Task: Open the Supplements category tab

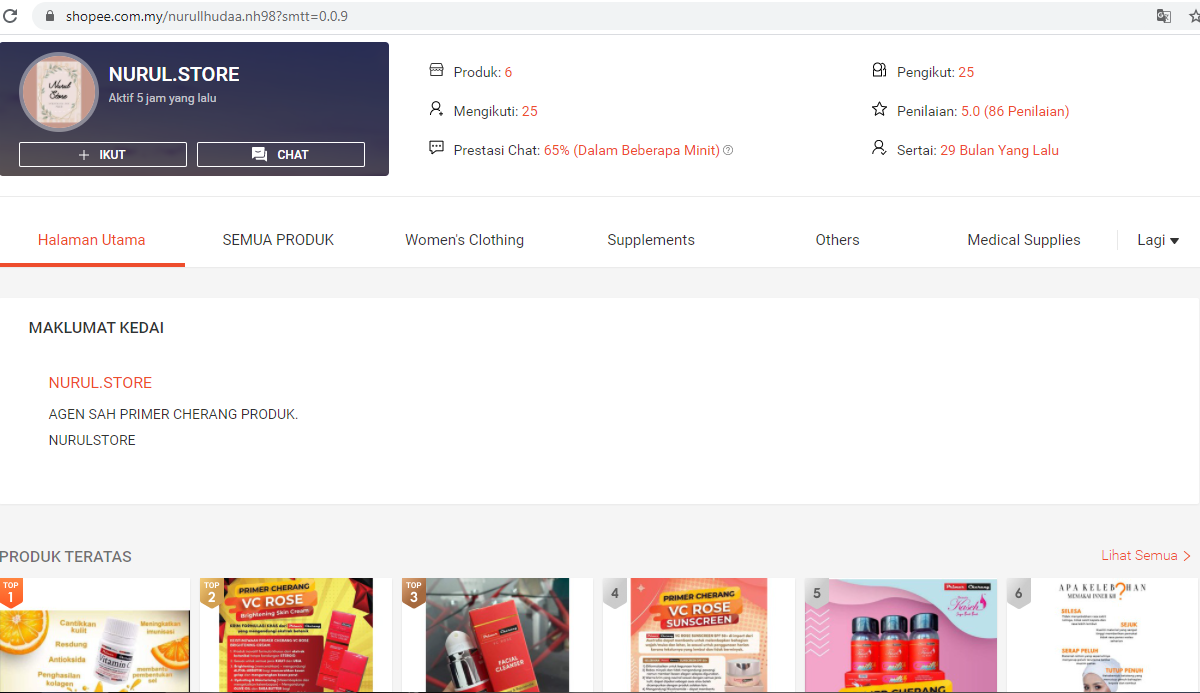Action: (650, 240)
